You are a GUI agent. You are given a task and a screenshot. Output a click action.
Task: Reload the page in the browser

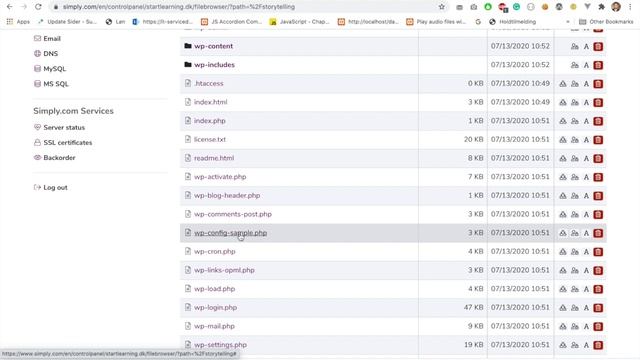(x=38, y=7)
